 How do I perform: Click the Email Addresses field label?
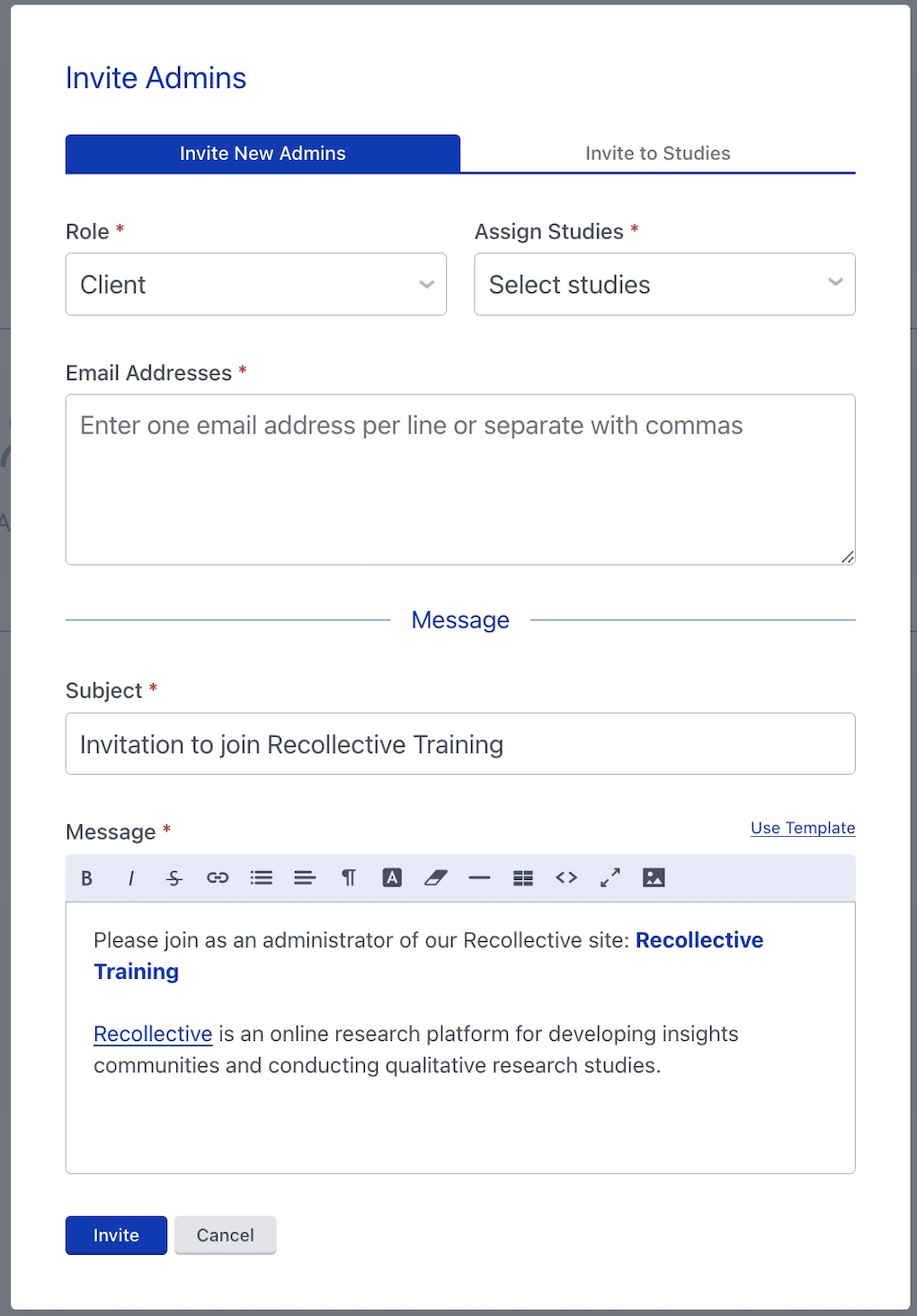point(148,373)
